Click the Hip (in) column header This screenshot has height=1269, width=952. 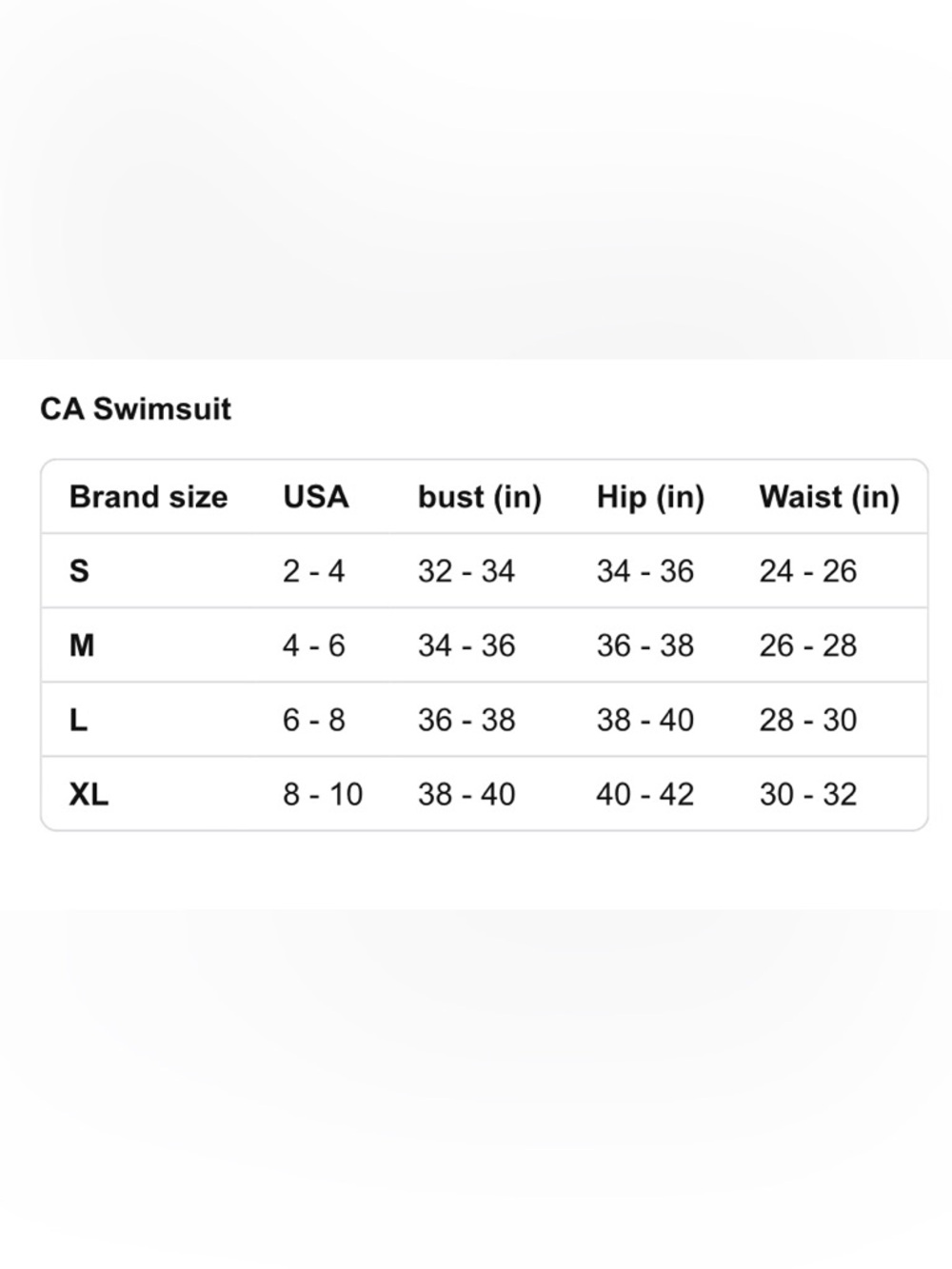(650, 497)
